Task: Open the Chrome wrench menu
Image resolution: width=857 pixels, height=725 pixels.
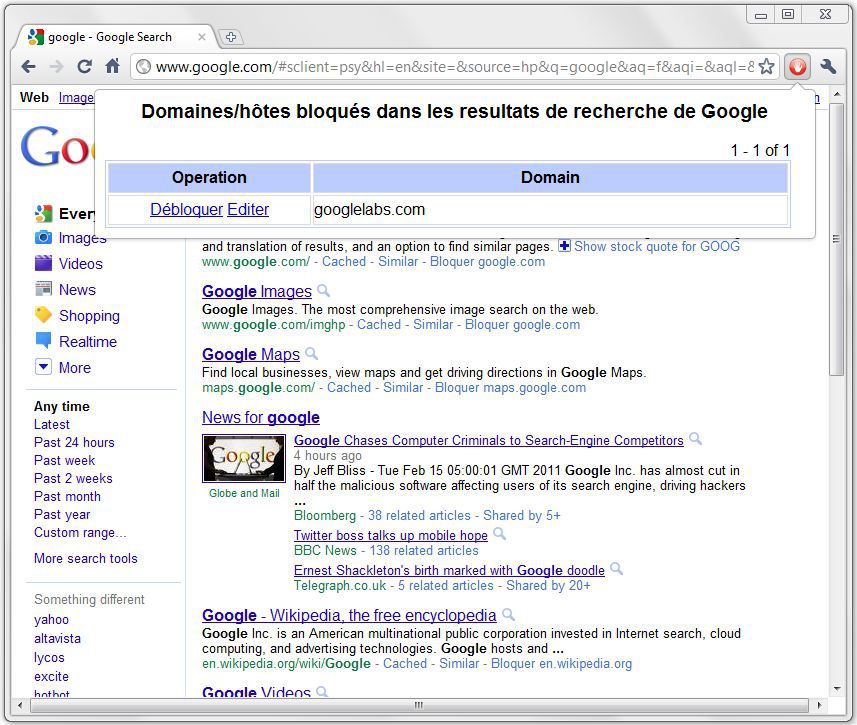Action: tap(828, 67)
